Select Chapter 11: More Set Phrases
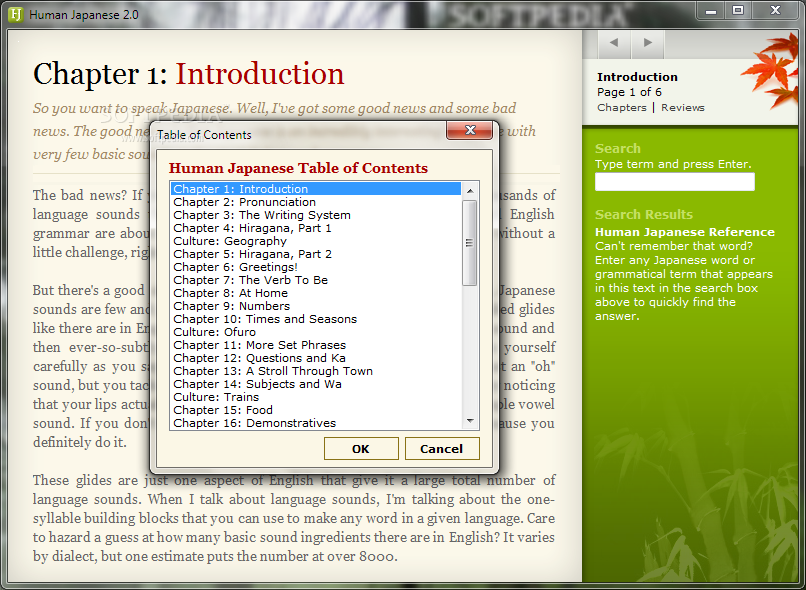The image size is (806, 590). [x=316, y=345]
